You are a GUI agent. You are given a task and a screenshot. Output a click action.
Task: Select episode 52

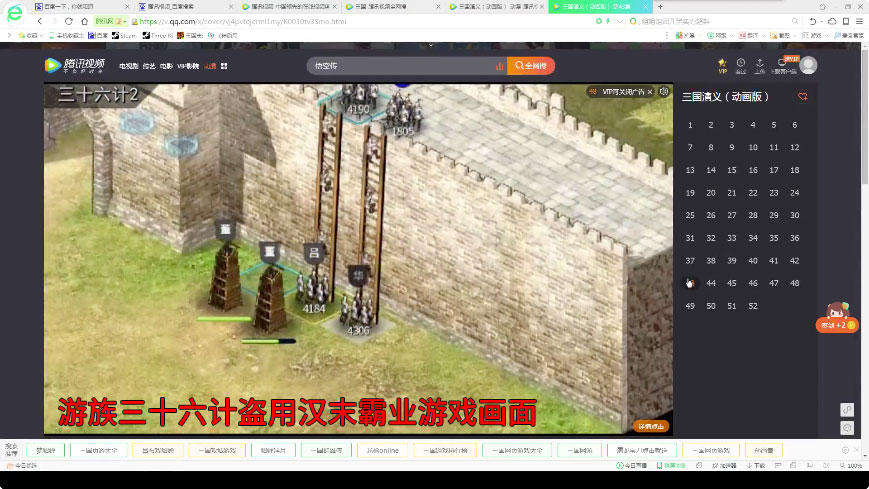click(753, 306)
